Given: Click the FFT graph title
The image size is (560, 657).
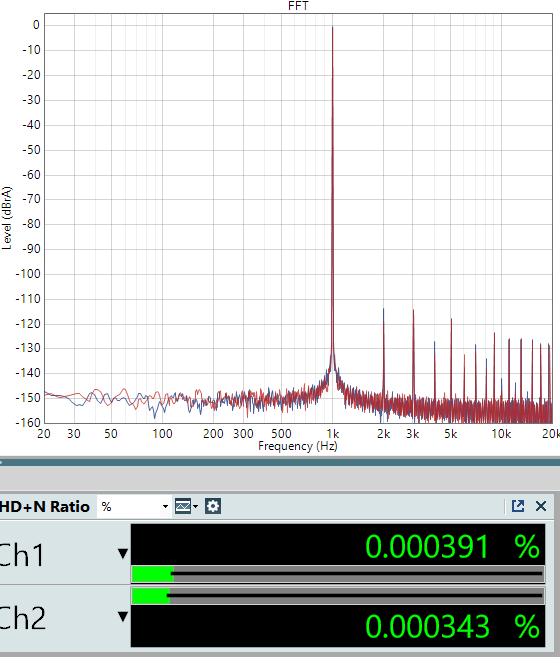Looking at the screenshot, I should tap(298, 6).
